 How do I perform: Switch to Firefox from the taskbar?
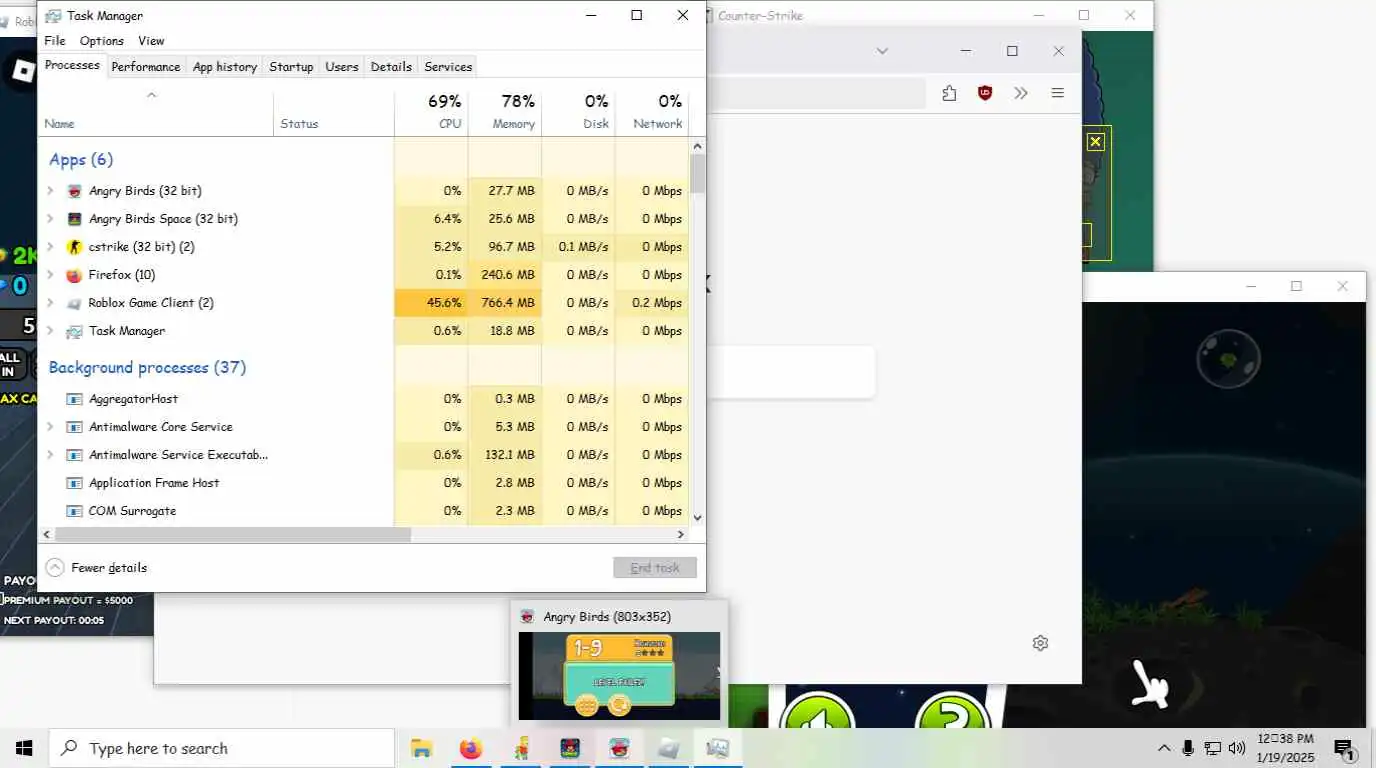click(471, 748)
